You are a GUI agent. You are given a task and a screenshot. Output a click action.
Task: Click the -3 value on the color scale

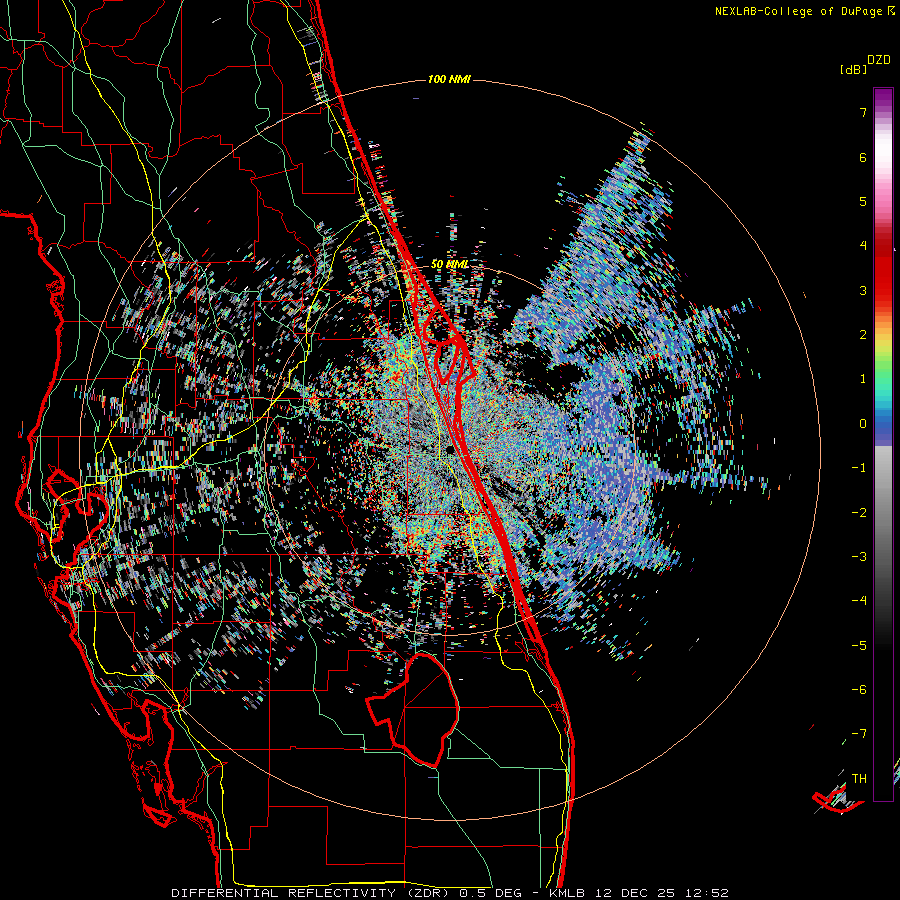(x=859, y=557)
